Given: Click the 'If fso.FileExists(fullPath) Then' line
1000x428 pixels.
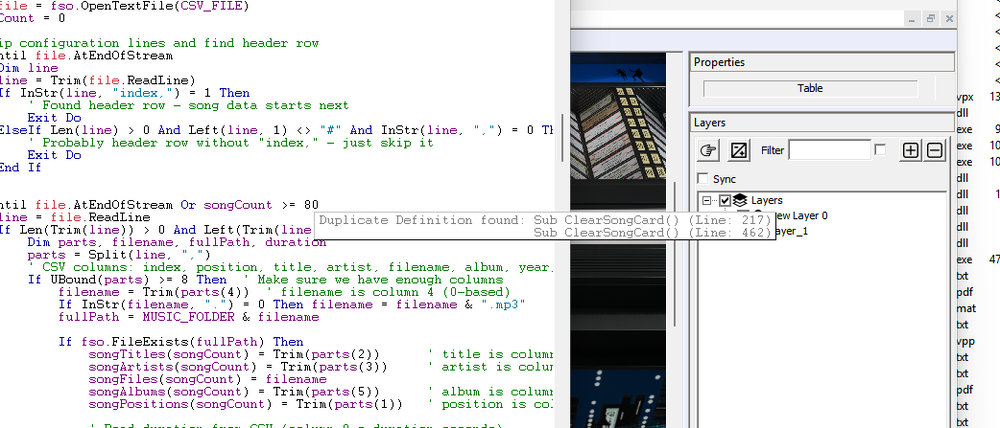Looking at the screenshot, I should [181, 342].
